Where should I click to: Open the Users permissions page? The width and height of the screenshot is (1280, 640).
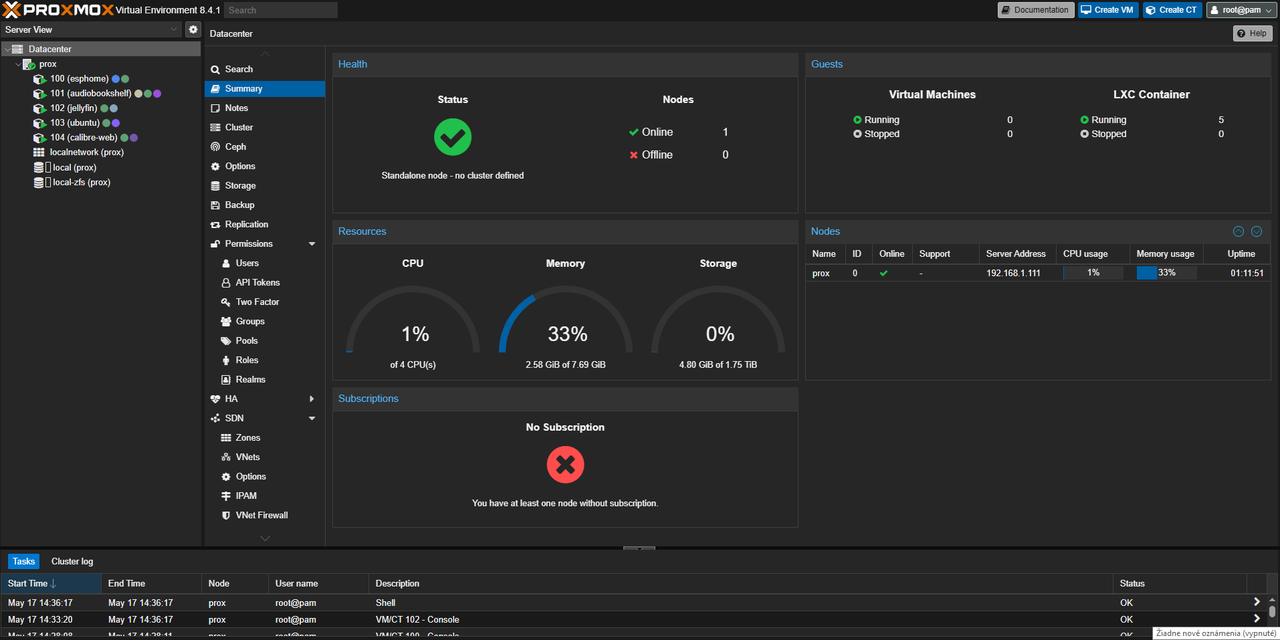tap(264, 263)
